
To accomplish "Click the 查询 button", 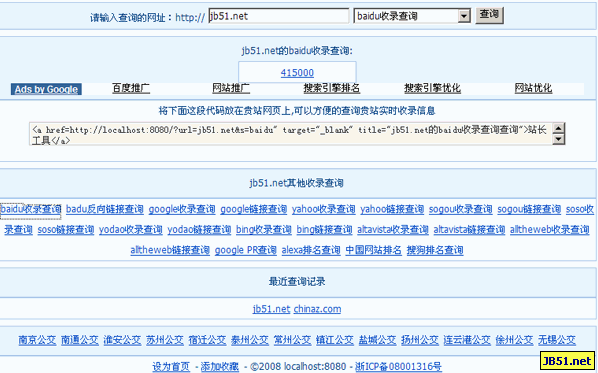I will coord(489,15).
